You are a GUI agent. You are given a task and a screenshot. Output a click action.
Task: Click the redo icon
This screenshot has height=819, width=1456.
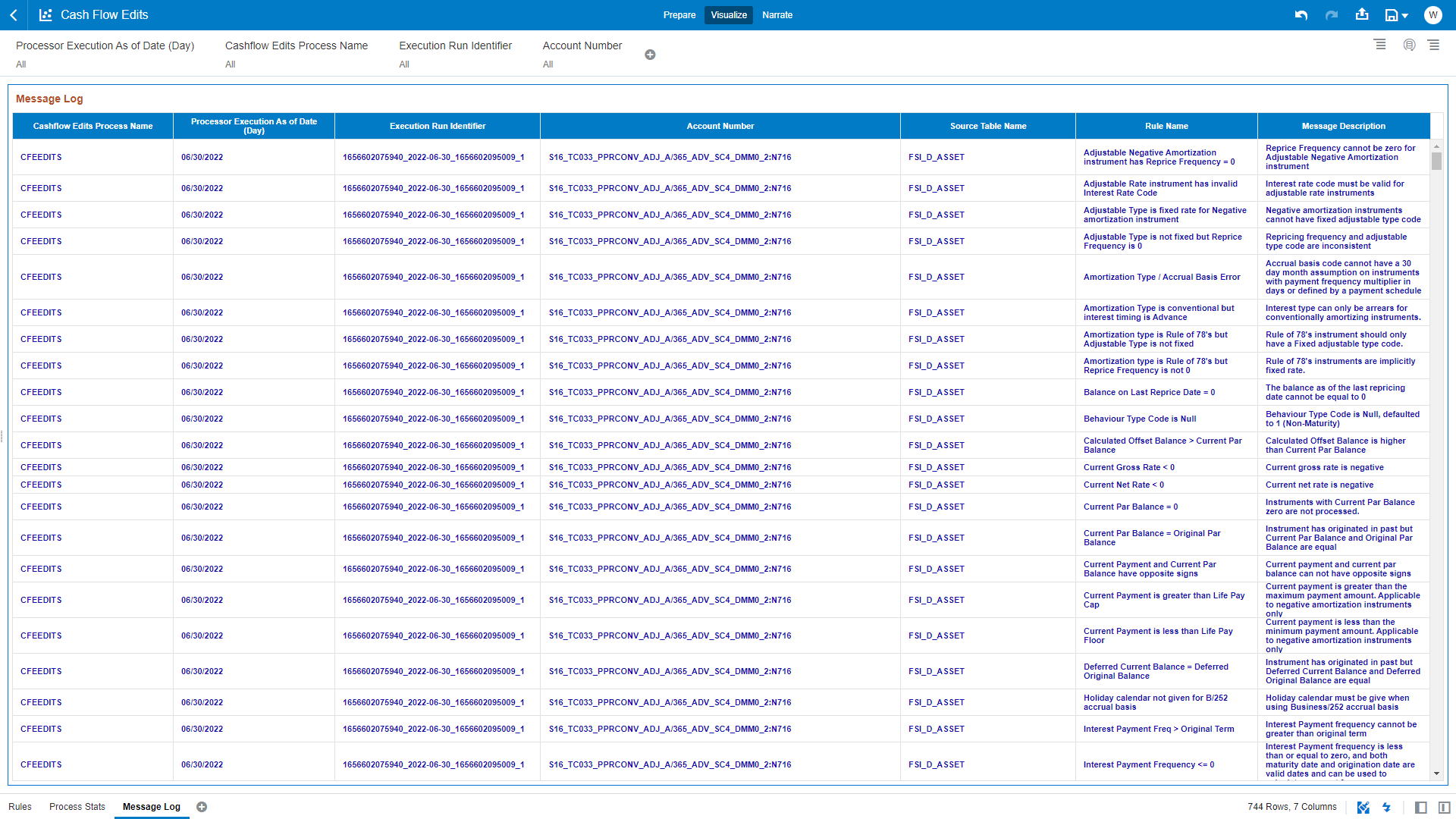(1331, 15)
